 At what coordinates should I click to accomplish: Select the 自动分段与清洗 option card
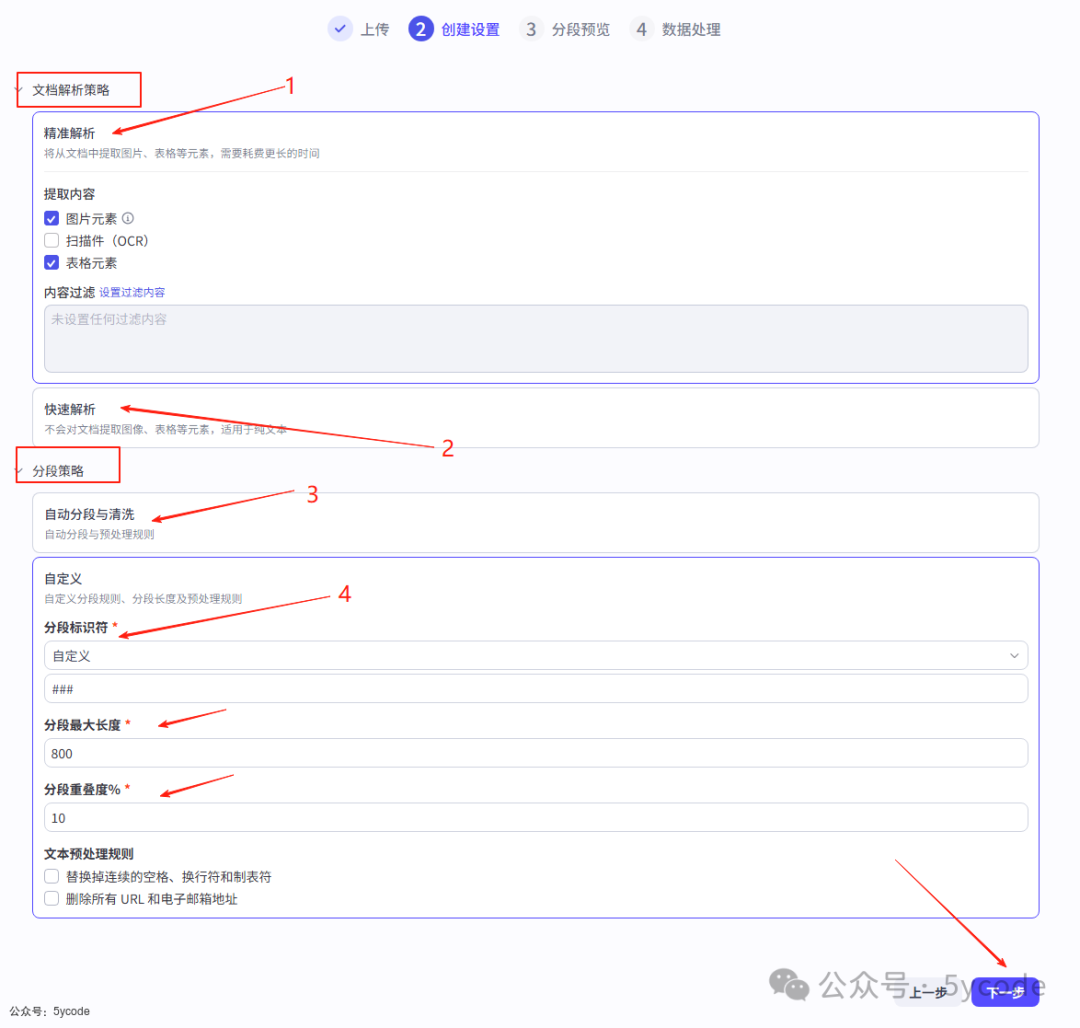click(x=535, y=523)
